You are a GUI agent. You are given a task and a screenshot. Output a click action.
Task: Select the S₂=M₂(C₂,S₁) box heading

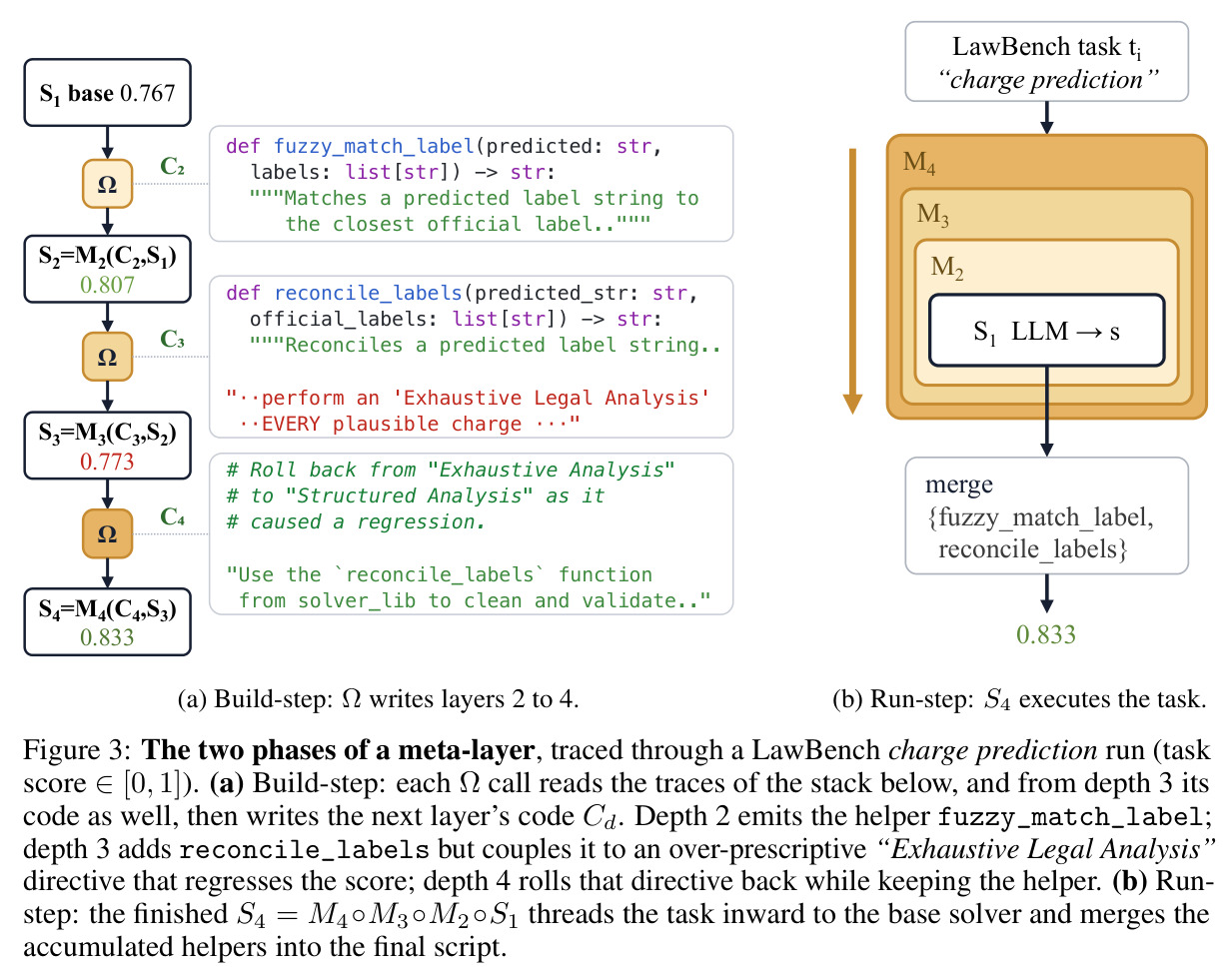[x=107, y=257]
